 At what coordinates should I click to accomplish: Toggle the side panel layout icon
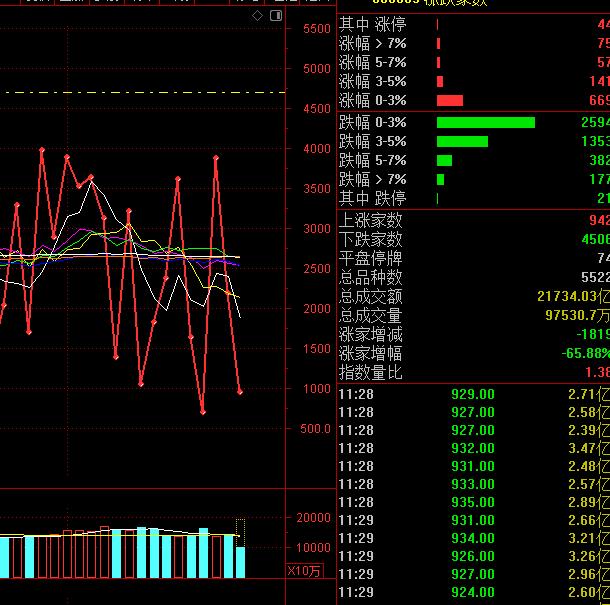[x=276, y=16]
